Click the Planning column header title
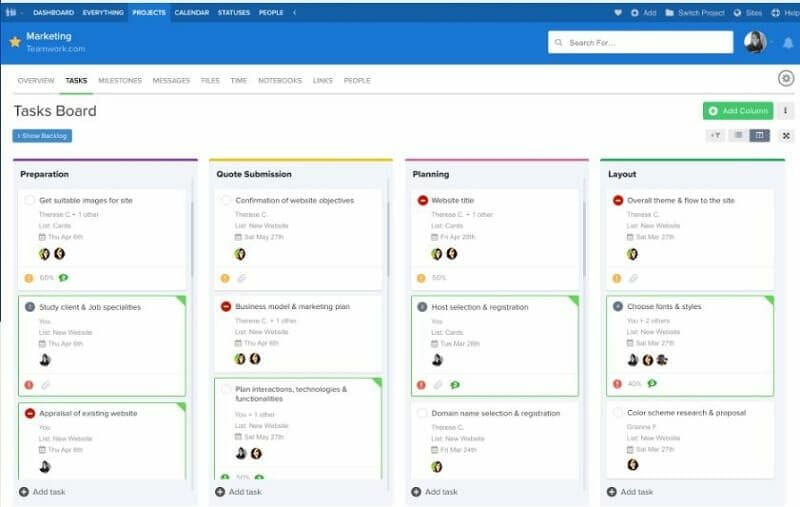800x507 pixels. 431,174
